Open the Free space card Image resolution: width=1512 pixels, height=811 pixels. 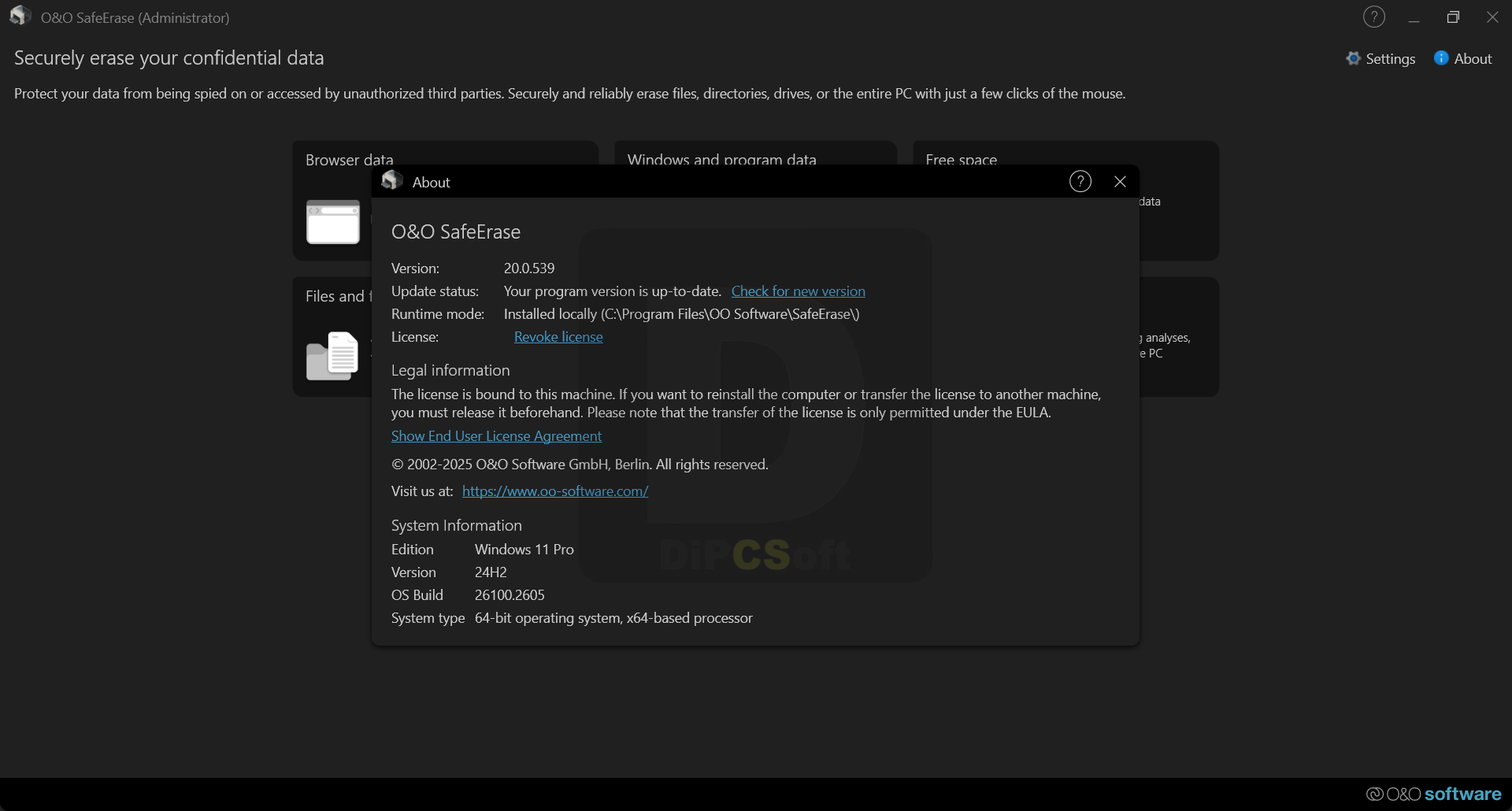click(x=1065, y=153)
